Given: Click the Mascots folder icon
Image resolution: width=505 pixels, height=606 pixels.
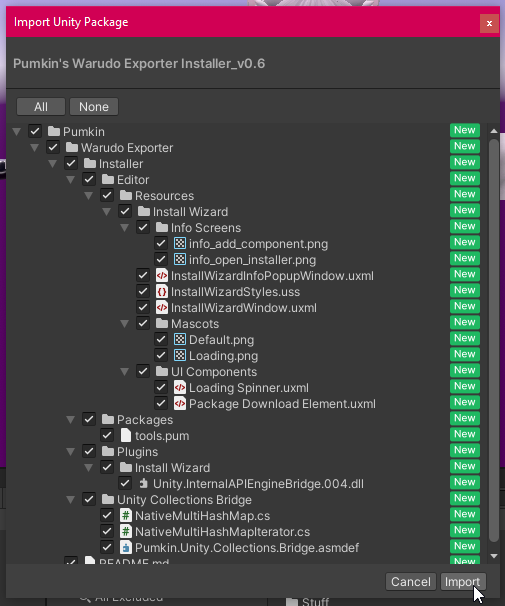Looking at the screenshot, I should pyautogui.click(x=162, y=323).
